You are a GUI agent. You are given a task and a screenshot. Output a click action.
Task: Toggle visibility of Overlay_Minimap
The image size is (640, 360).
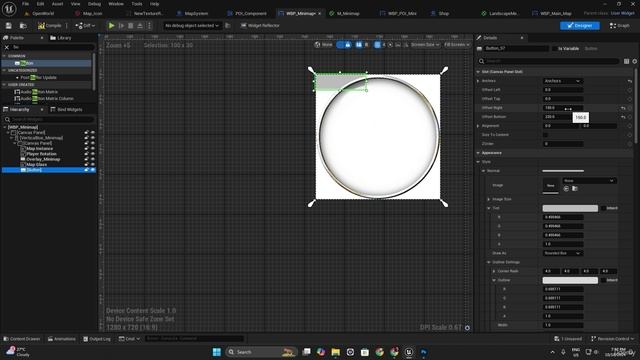(93, 159)
